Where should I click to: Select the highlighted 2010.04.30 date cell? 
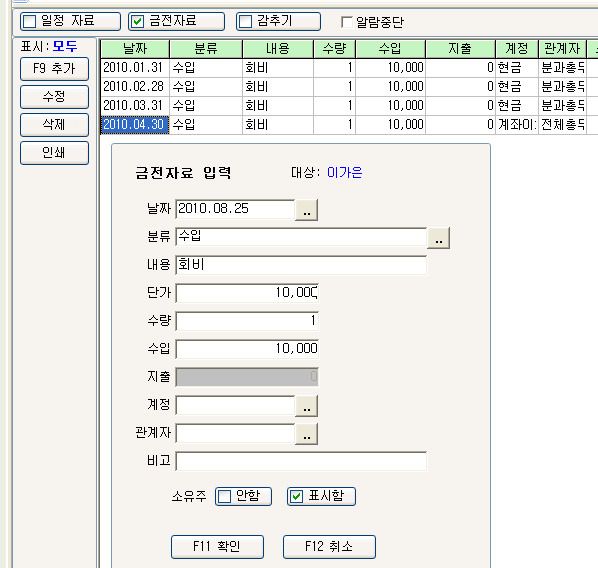click(x=135, y=125)
